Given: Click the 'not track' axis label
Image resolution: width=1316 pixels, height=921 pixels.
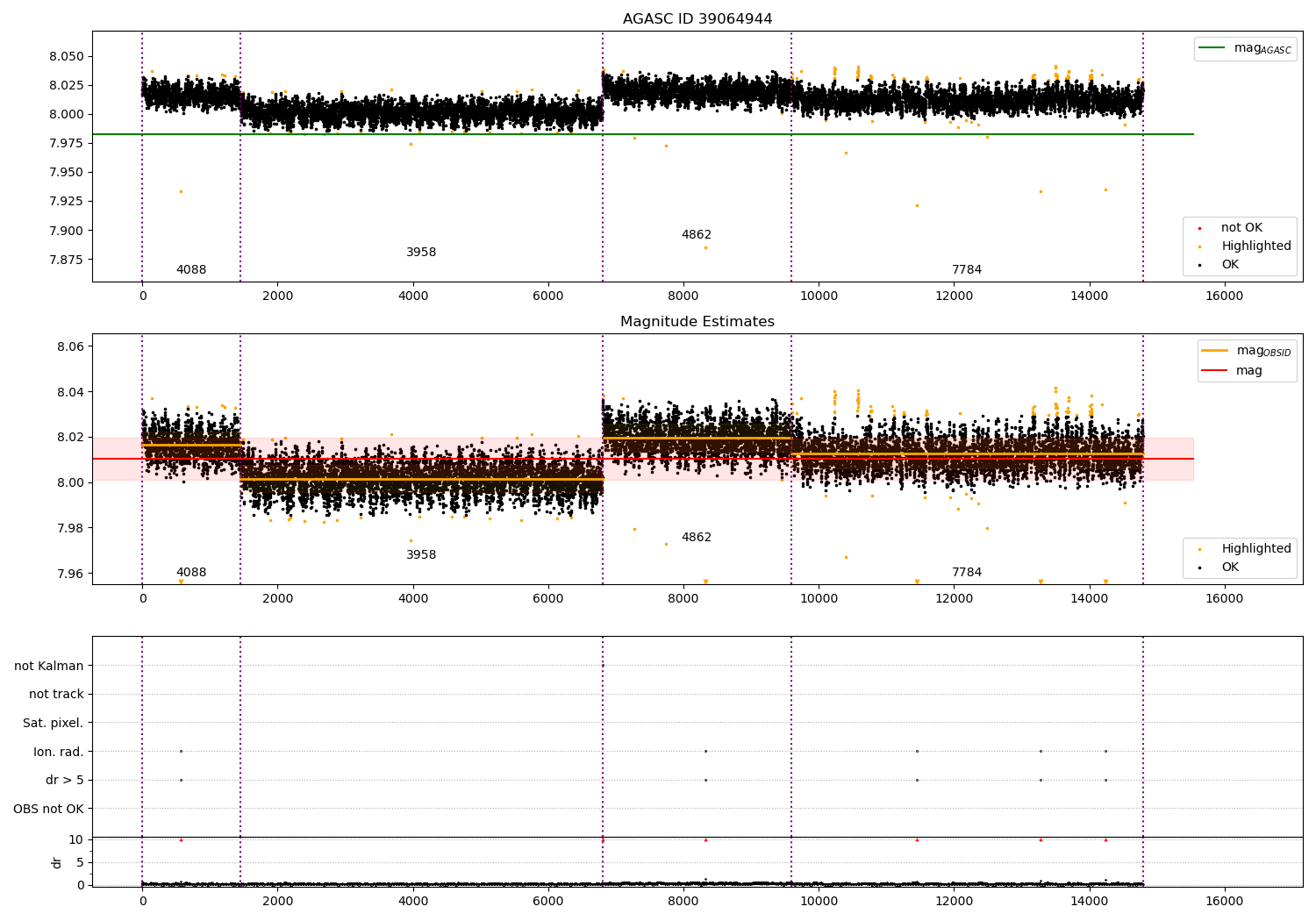Looking at the screenshot, I should click(56, 695).
